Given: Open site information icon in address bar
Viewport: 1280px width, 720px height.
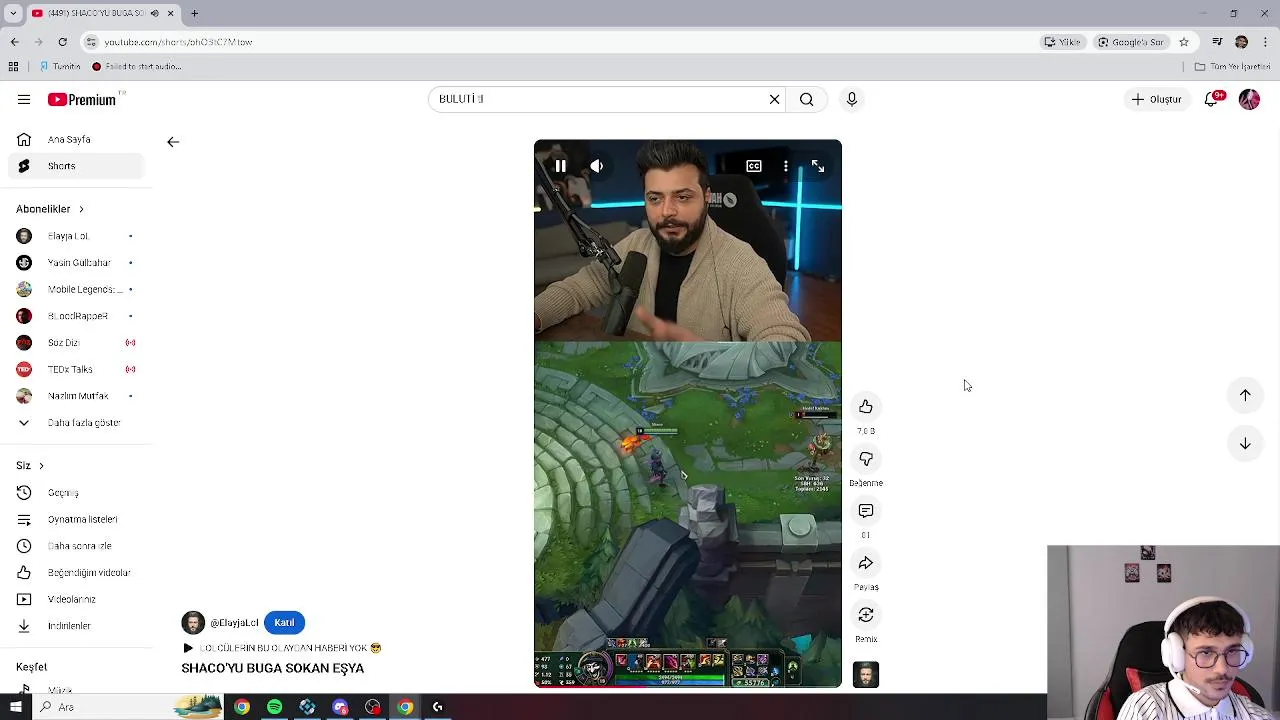Looking at the screenshot, I should click(x=91, y=42).
